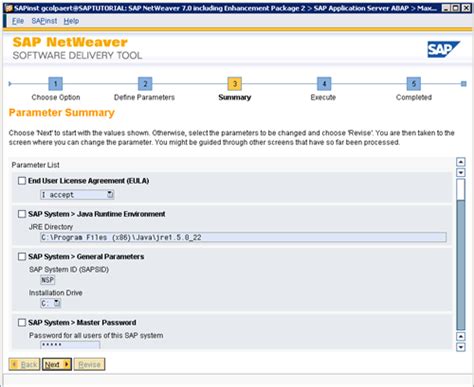This screenshot has width=474, height=387.
Task: Click bottom scroll-down arrow of parameter list
Action: 461,347
